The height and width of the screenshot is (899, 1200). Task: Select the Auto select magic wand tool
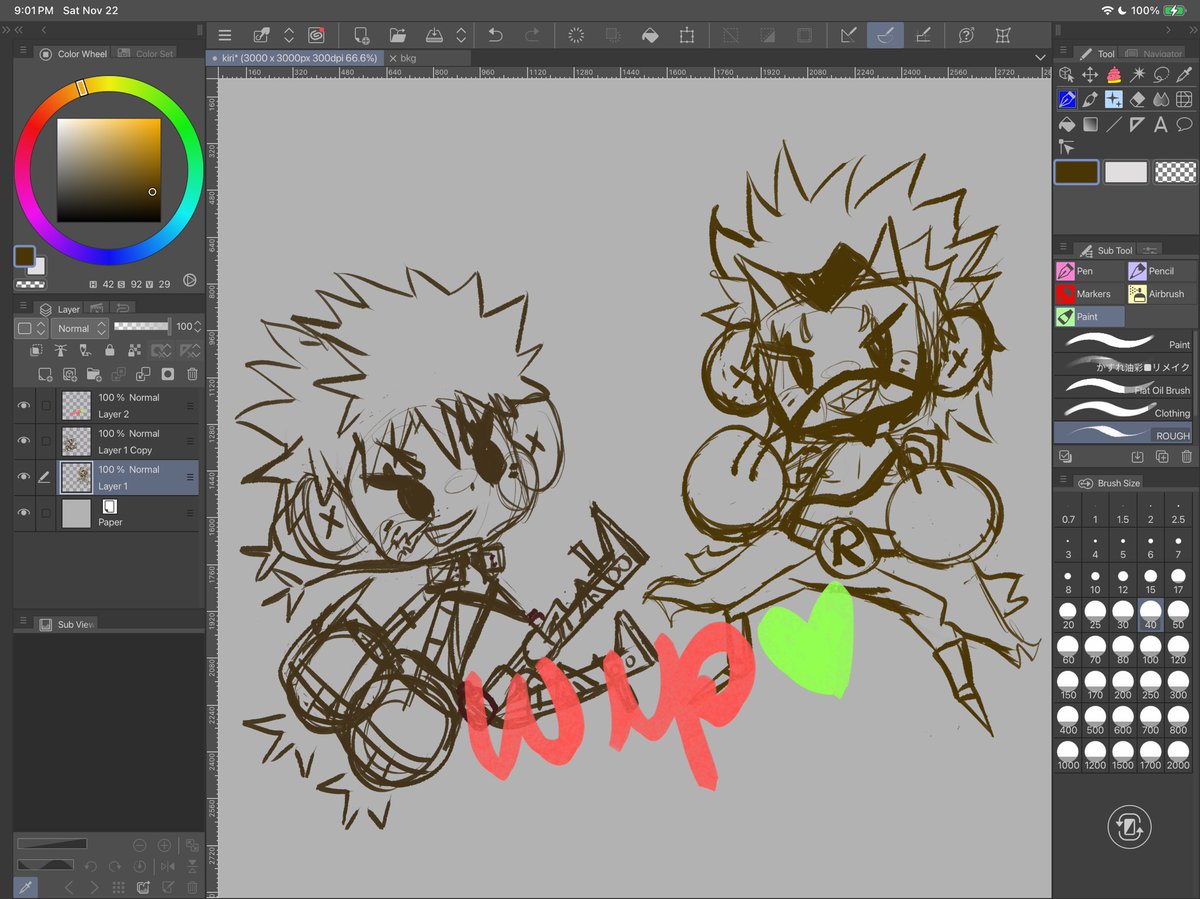coord(1138,75)
